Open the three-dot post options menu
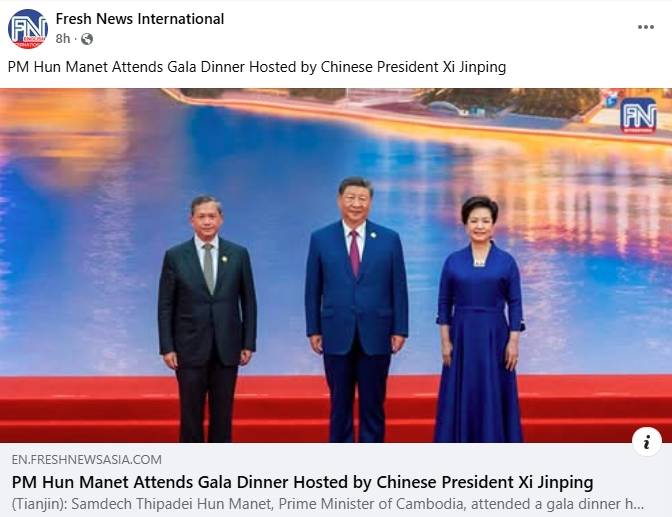This screenshot has height=517, width=672. (645, 27)
